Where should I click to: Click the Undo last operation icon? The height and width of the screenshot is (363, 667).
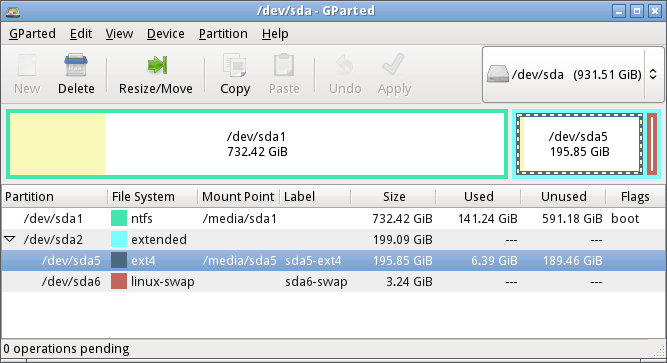(345, 66)
